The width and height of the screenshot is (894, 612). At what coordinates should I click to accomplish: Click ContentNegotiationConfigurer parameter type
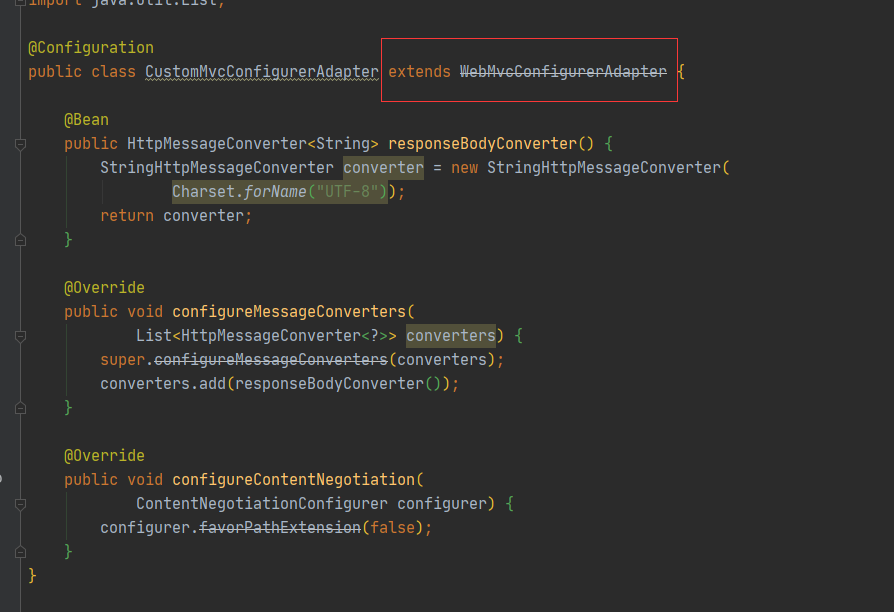click(x=262, y=503)
